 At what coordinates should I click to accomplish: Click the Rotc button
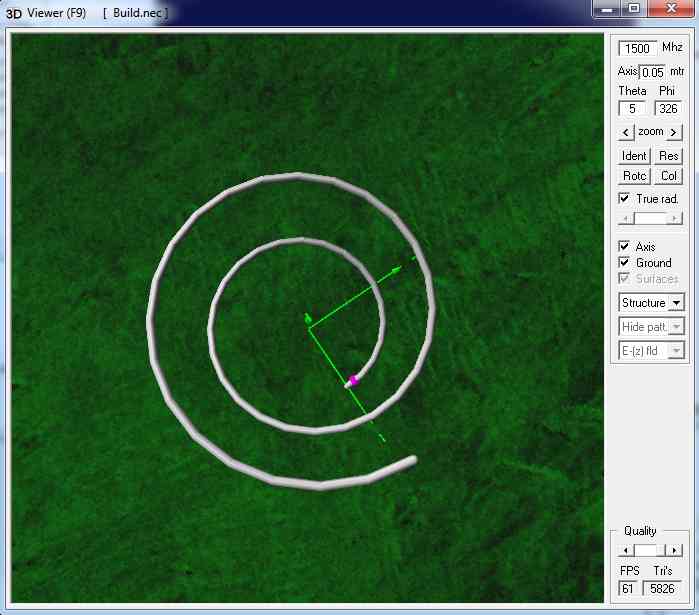click(635, 176)
